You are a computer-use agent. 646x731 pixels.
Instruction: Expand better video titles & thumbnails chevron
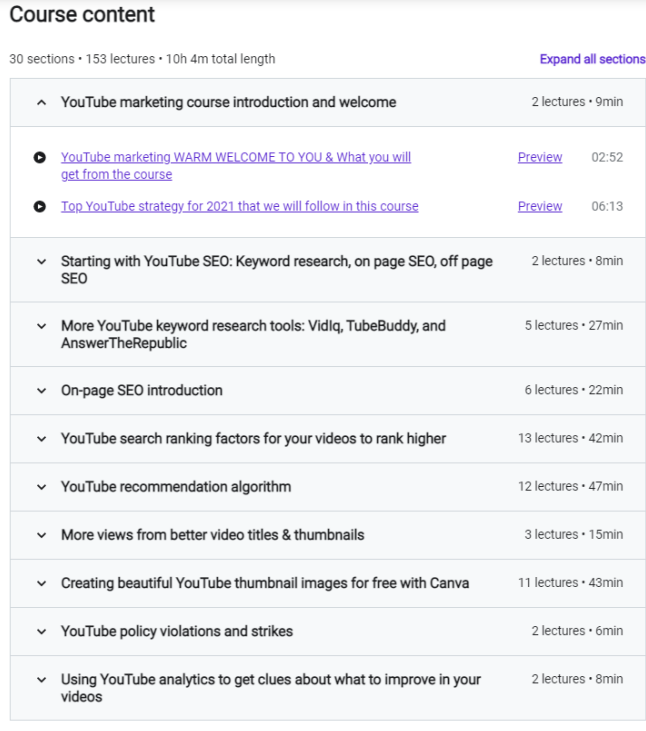coord(41,535)
